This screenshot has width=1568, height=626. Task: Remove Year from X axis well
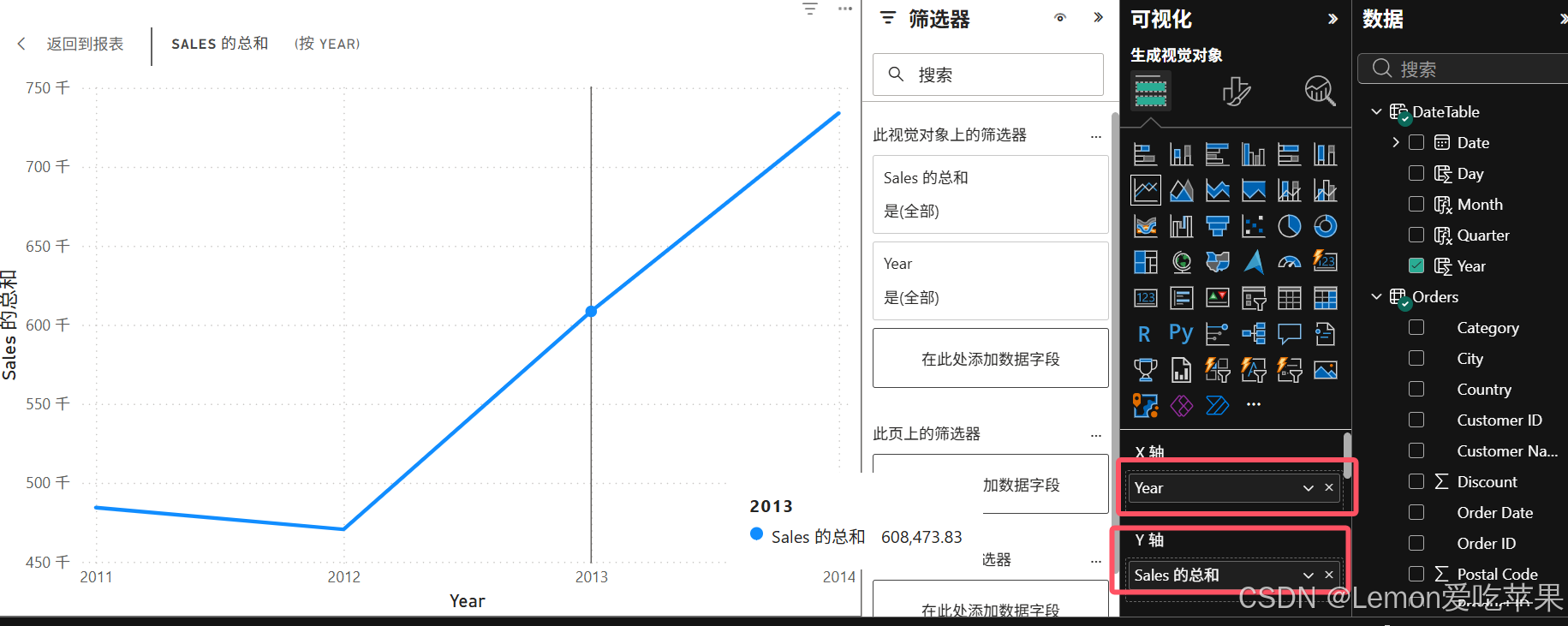coord(1329,487)
